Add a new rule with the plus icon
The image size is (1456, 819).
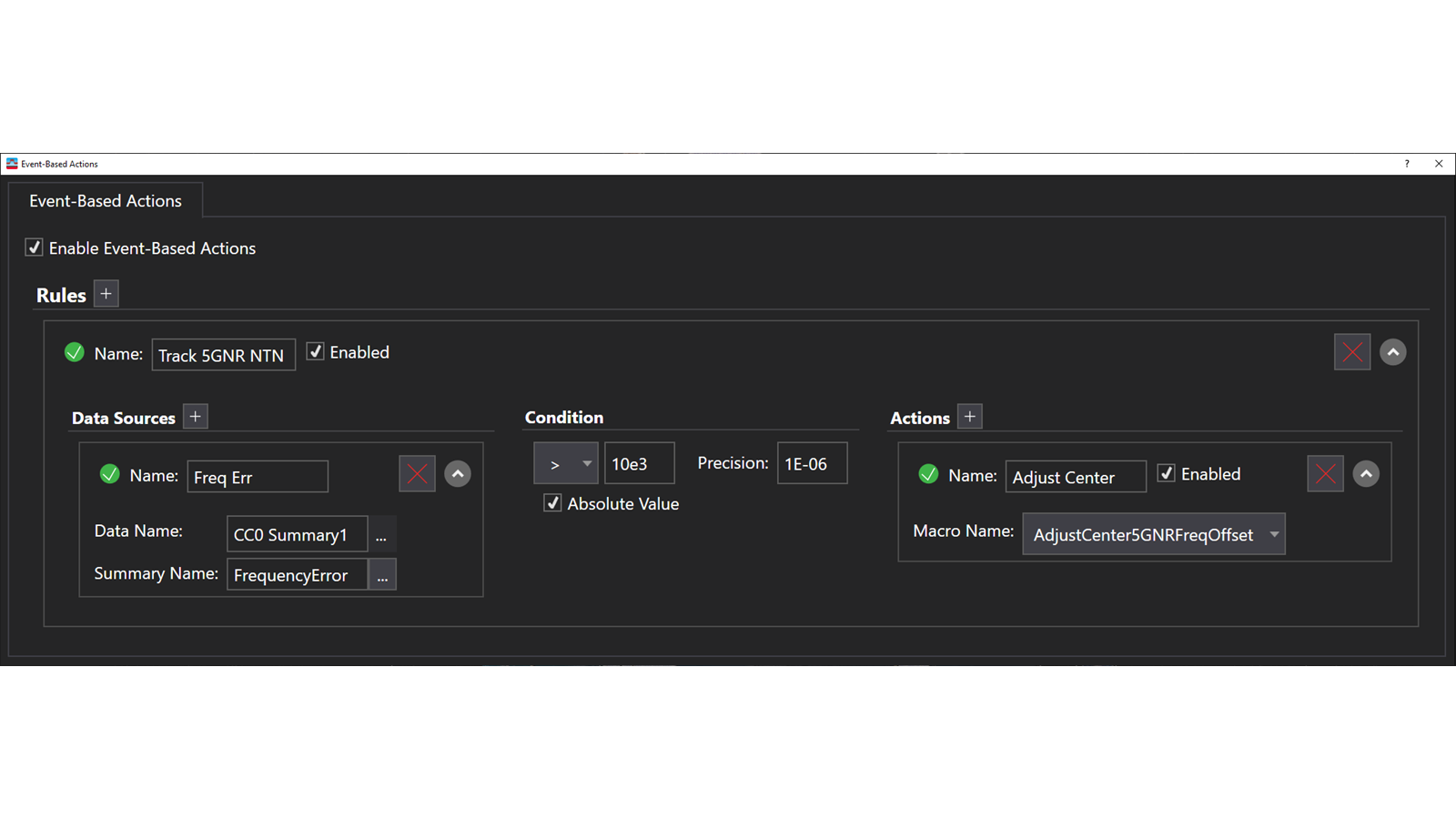(106, 293)
